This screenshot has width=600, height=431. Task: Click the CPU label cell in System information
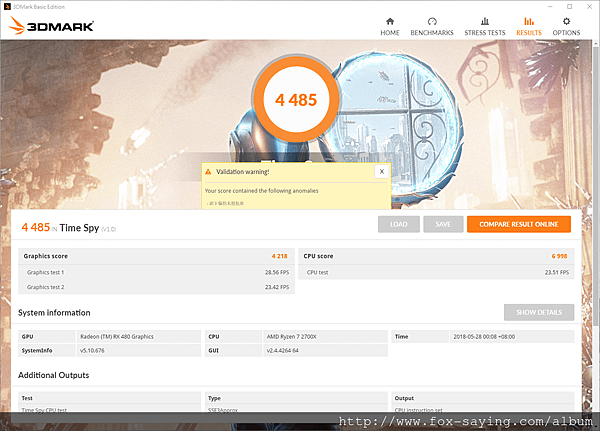pyautogui.click(x=233, y=336)
